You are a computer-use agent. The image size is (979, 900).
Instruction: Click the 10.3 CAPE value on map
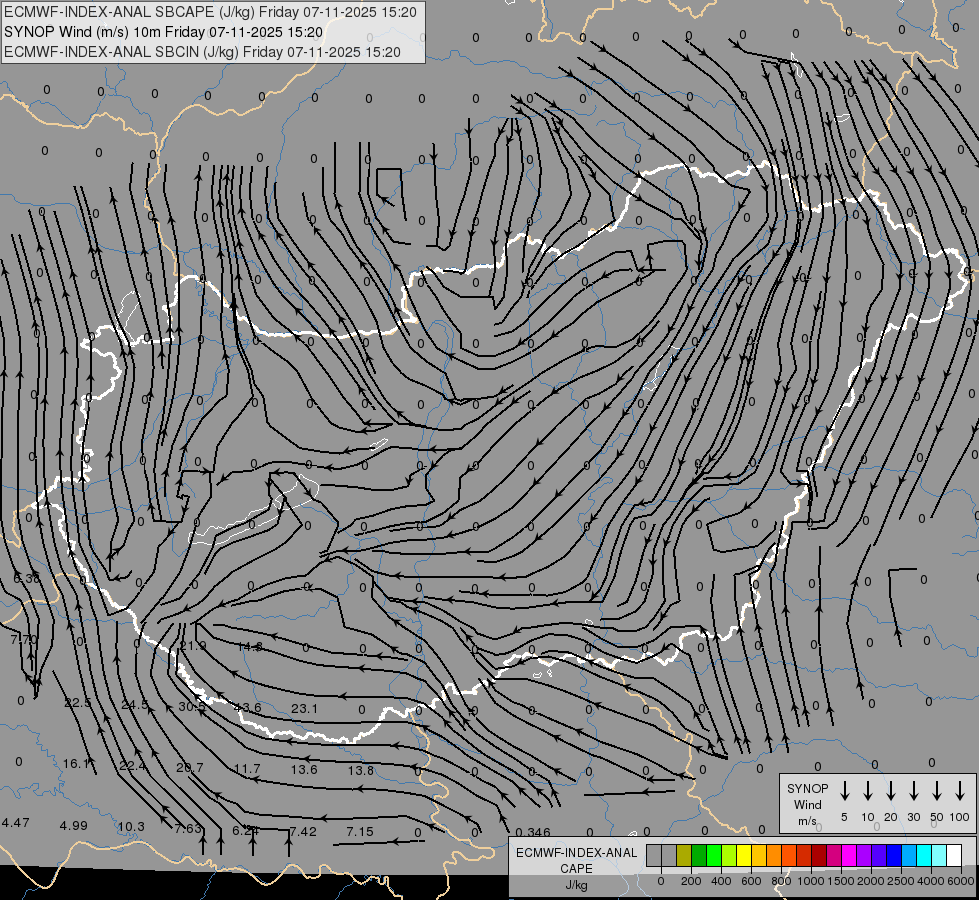(x=131, y=827)
